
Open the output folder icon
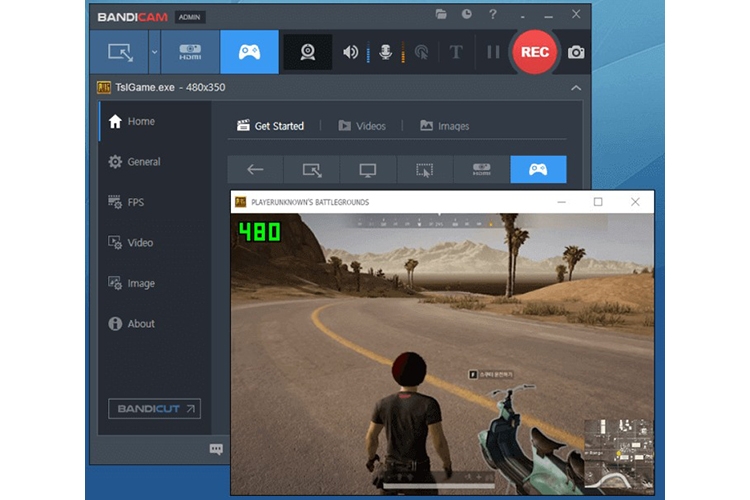point(441,14)
